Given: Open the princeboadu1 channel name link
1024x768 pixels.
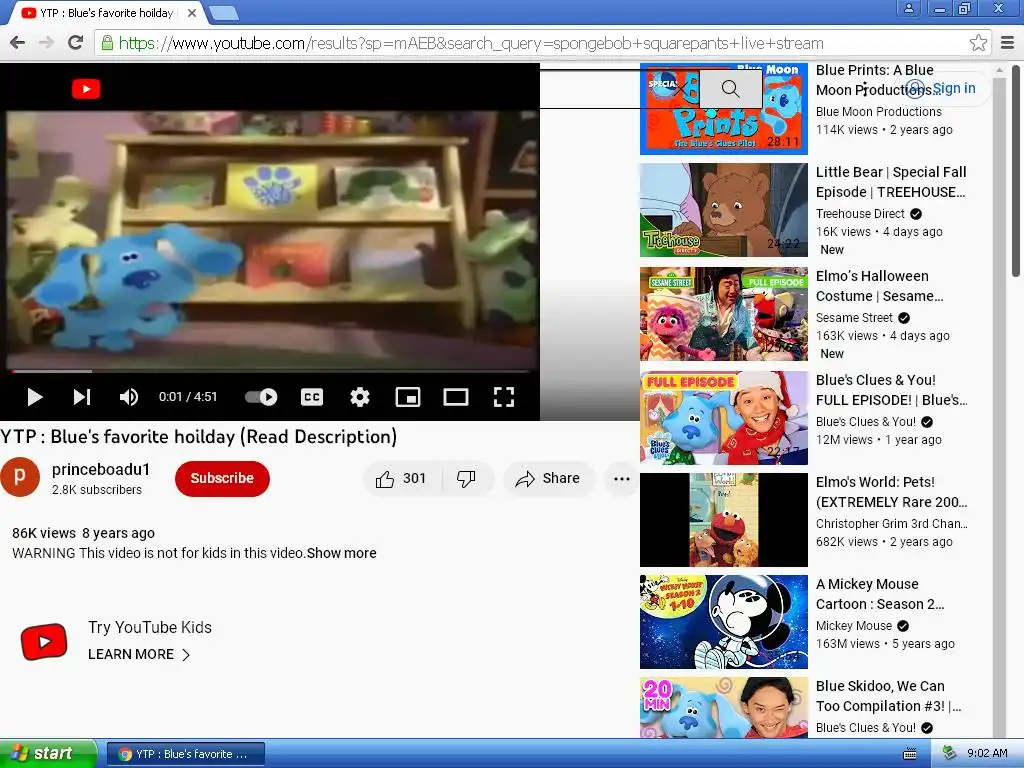Looking at the screenshot, I should (x=101, y=470).
